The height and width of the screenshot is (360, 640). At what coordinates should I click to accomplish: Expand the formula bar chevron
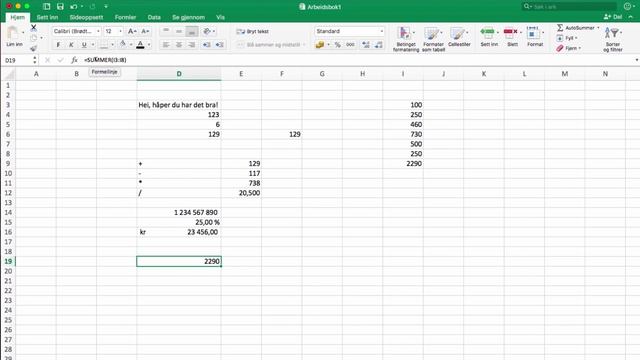(636, 60)
